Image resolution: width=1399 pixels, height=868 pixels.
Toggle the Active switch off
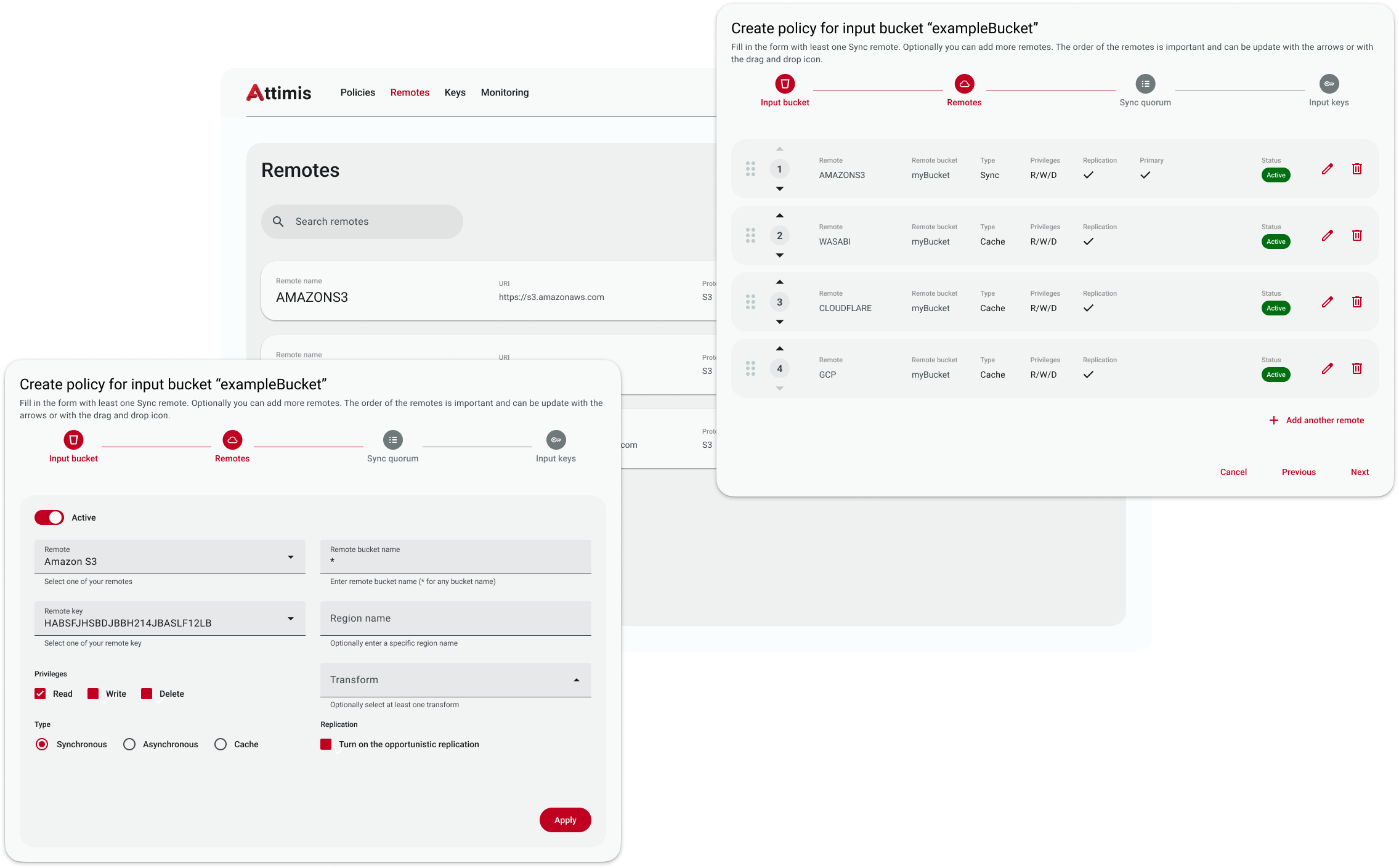coord(49,517)
